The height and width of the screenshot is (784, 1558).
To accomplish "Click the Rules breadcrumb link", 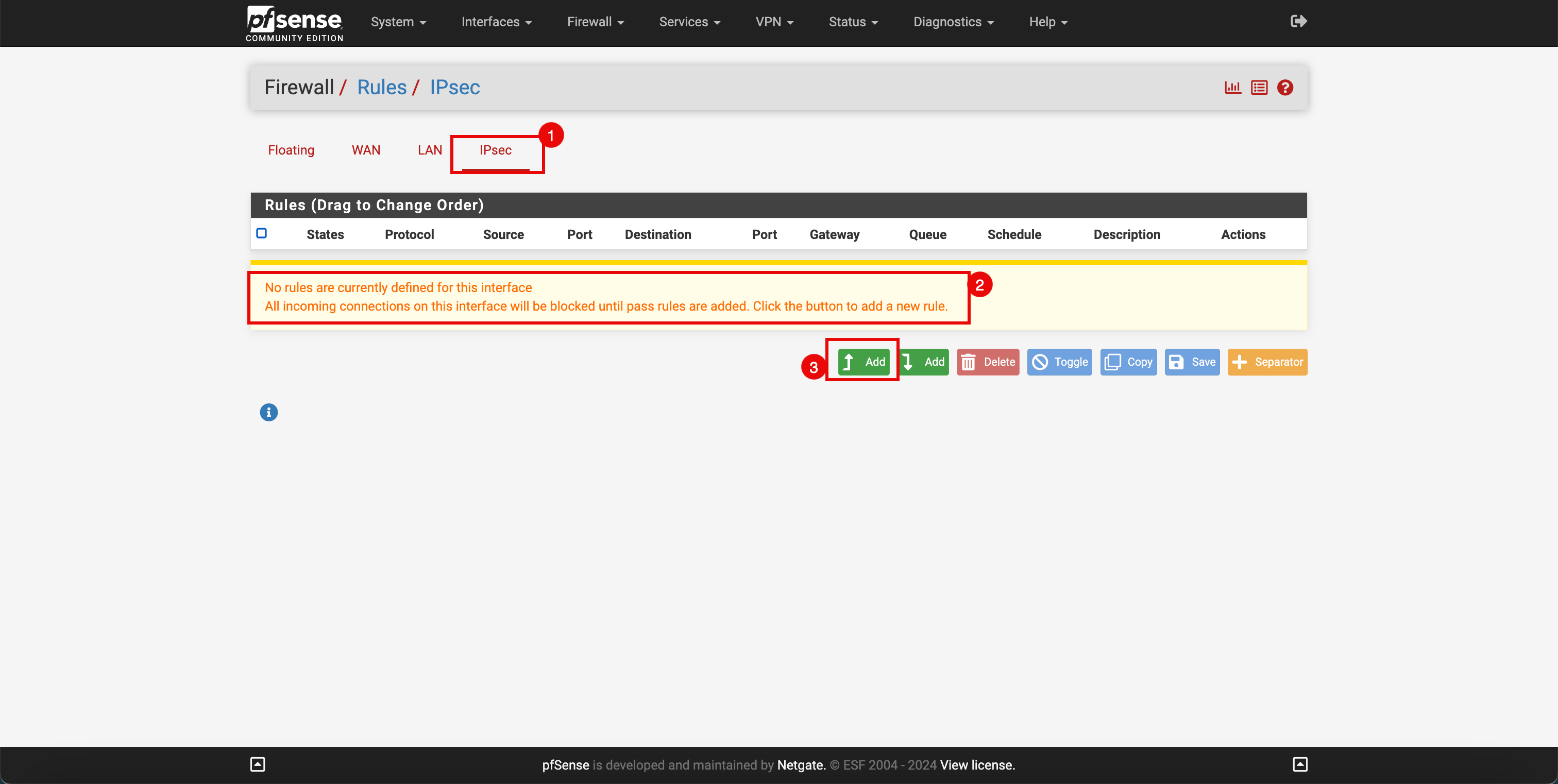I will (x=382, y=88).
